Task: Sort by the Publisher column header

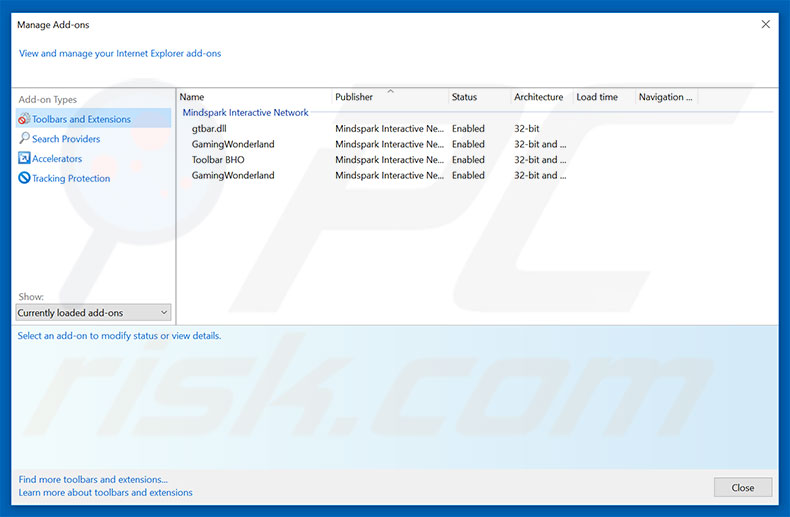Action: click(x=390, y=97)
